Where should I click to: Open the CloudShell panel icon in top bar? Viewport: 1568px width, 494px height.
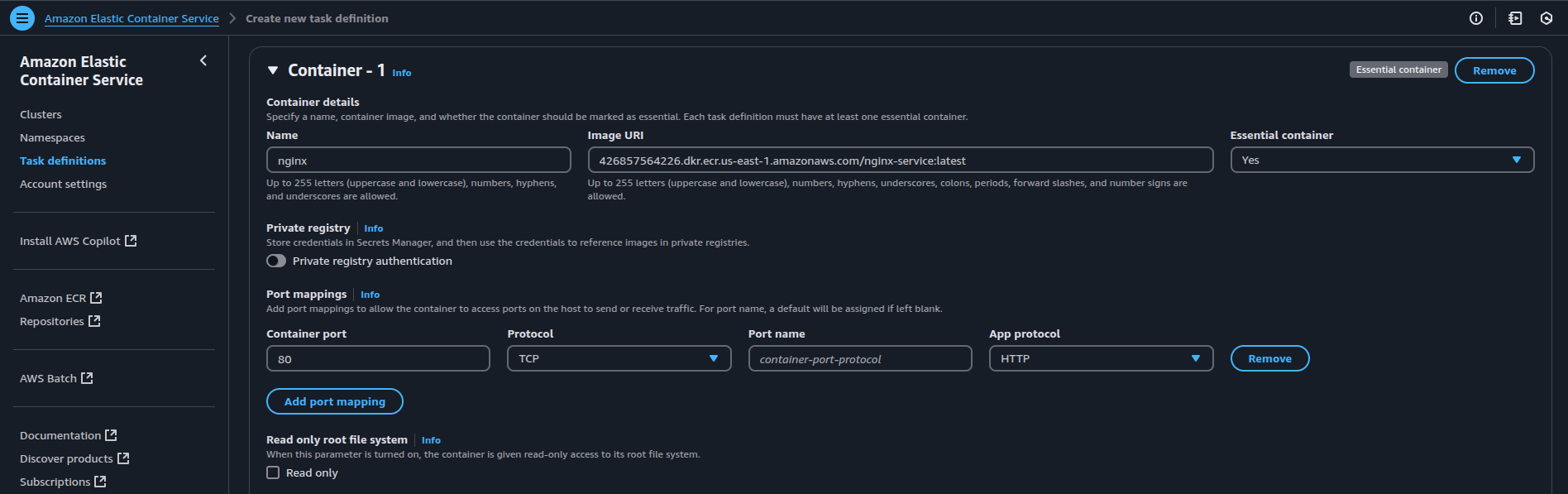[x=1515, y=18]
